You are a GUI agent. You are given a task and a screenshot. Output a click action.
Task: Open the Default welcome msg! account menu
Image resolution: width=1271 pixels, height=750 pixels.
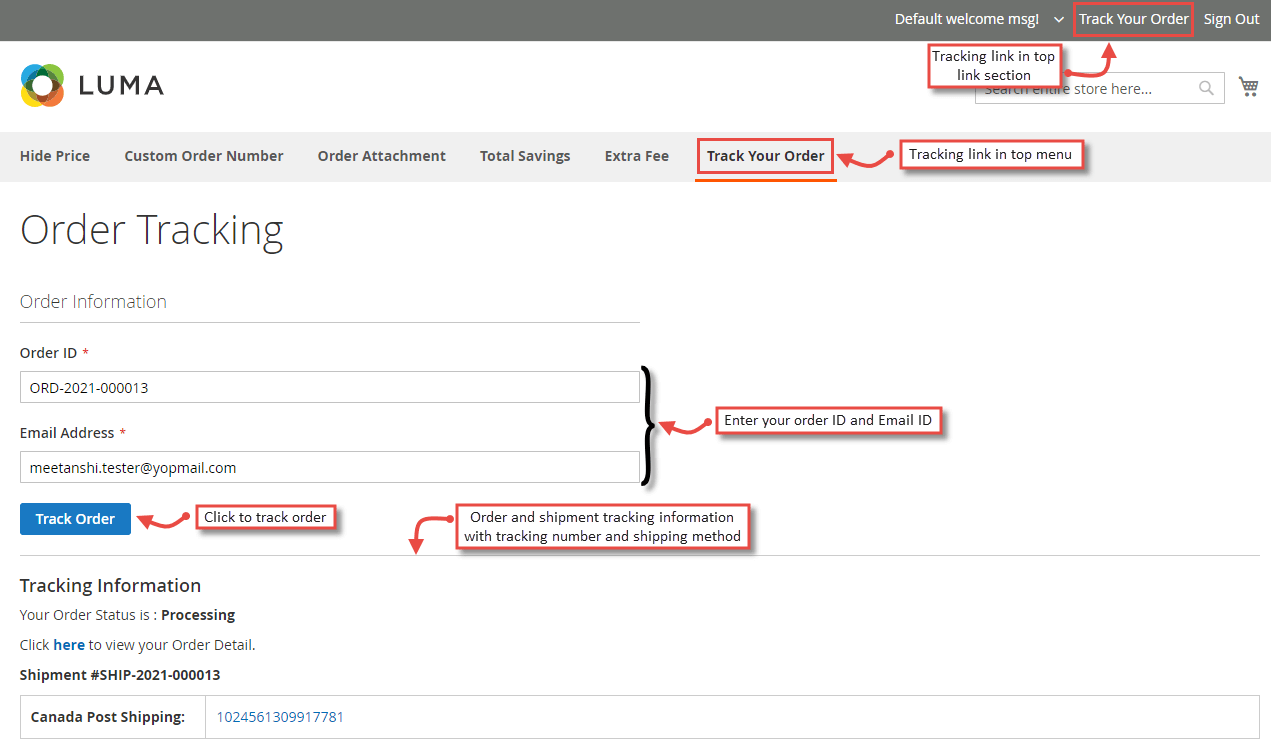tap(966, 19)
